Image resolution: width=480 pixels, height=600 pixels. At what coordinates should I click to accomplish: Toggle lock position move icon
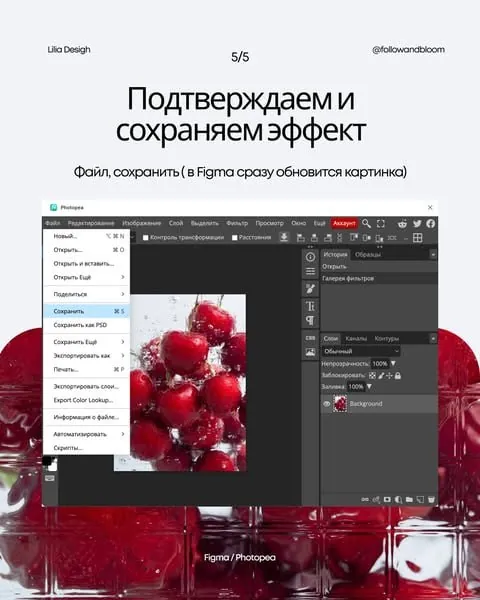coord(389,375)
